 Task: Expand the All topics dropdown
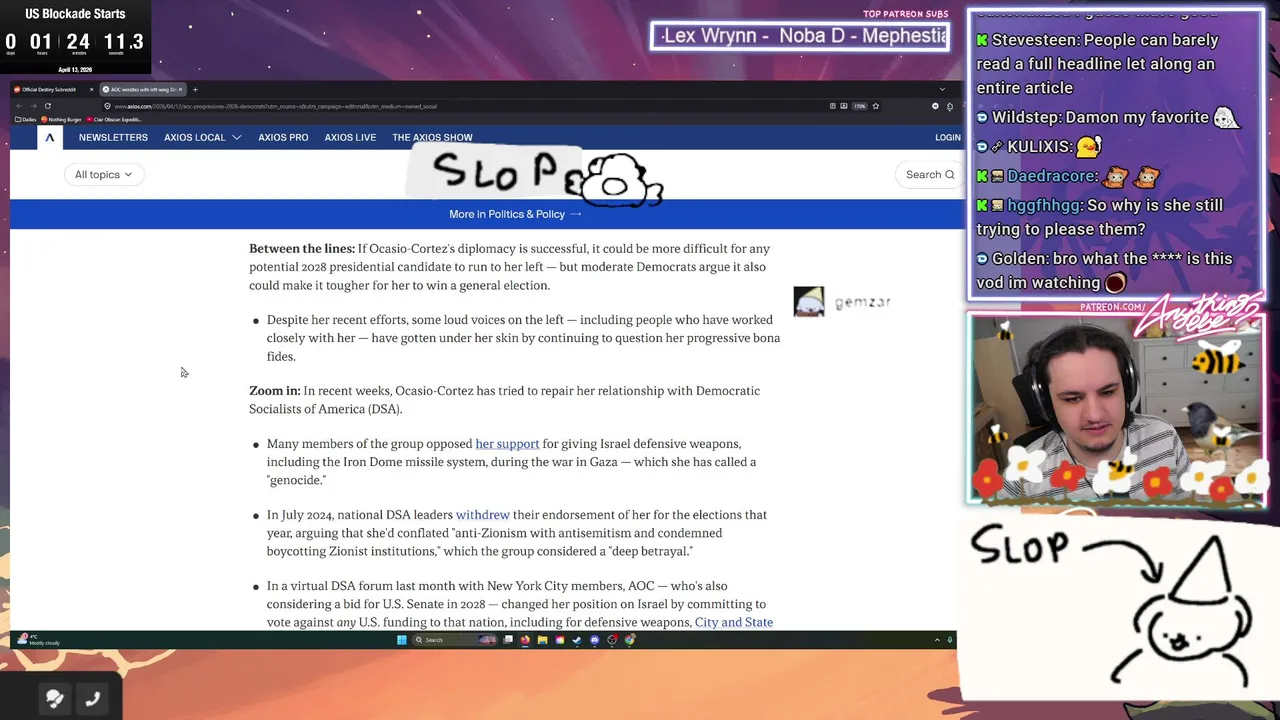click(104, 175)
